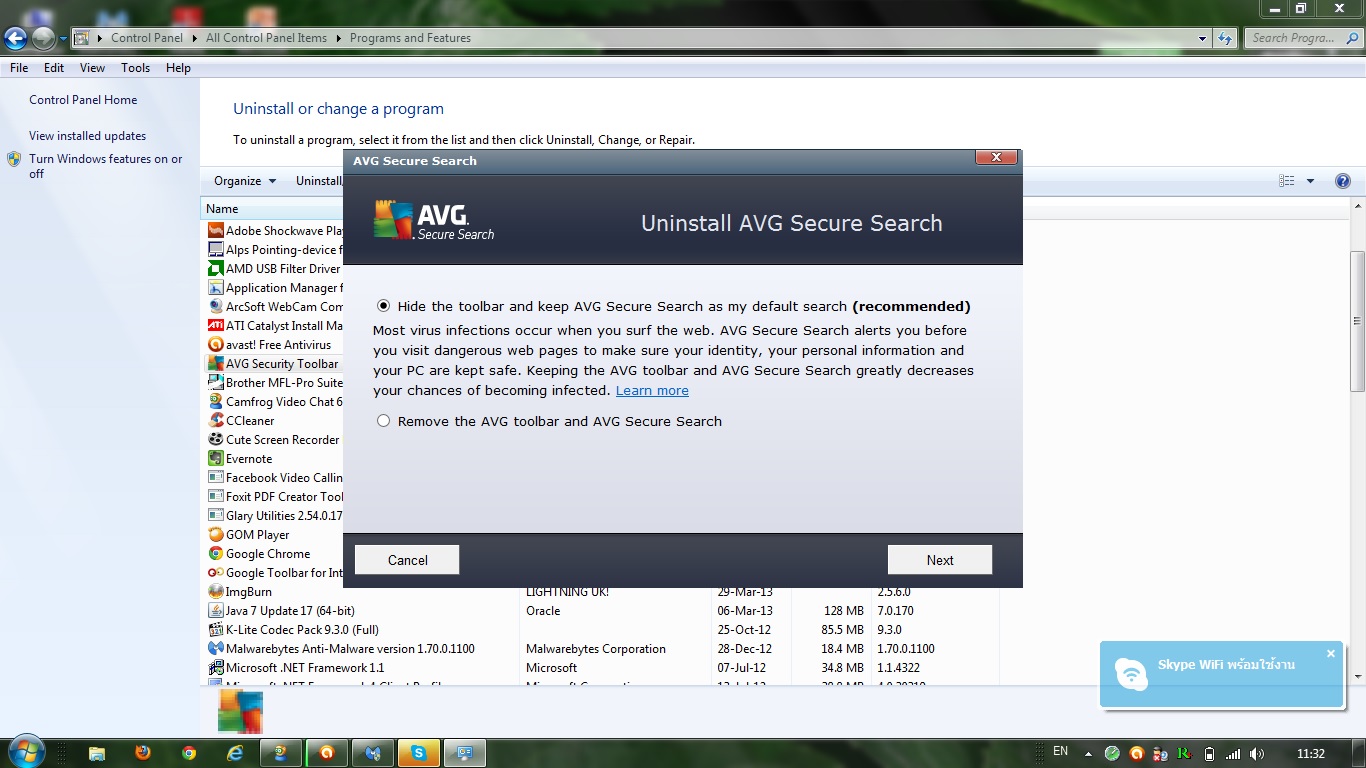Image resolution: width=1366 pixels, height=768 pixels.
Task: Select the Adobe Shockwave Player icon
Action: pos(216,231)
